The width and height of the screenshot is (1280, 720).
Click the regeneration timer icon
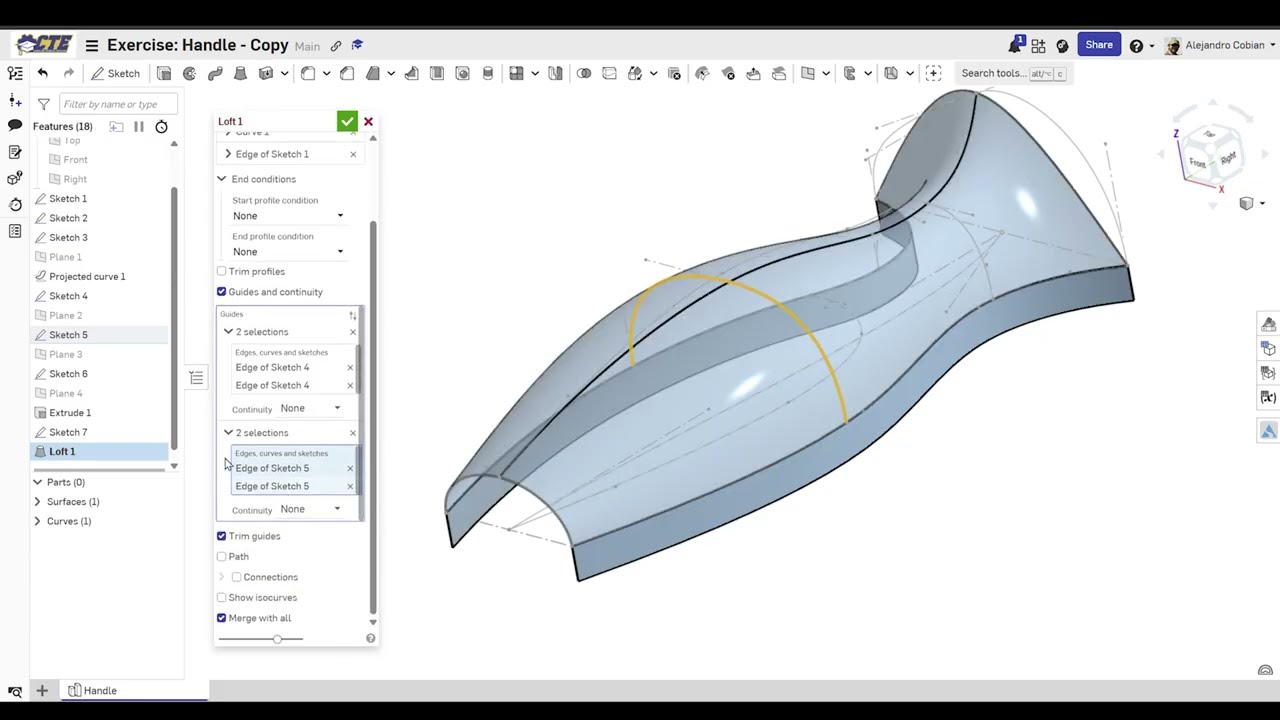(161, 127)
